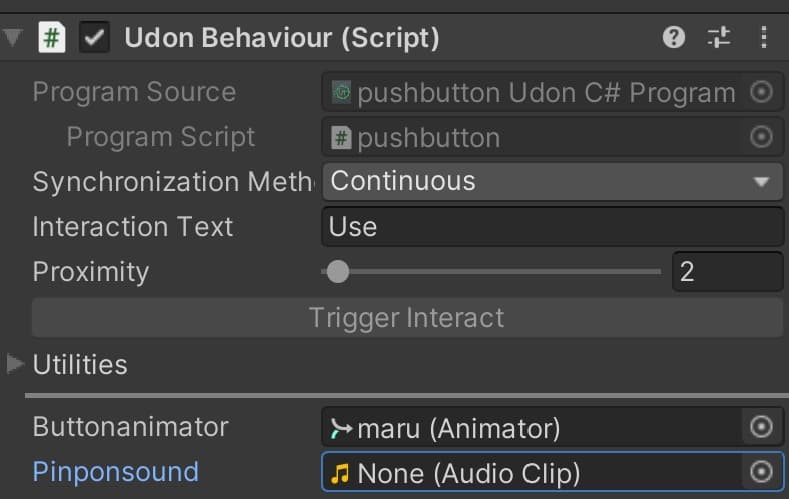The width and height of the screenshot is (789, 499).
Task: Open the component three-dot options menu
Action: (764, 38)
